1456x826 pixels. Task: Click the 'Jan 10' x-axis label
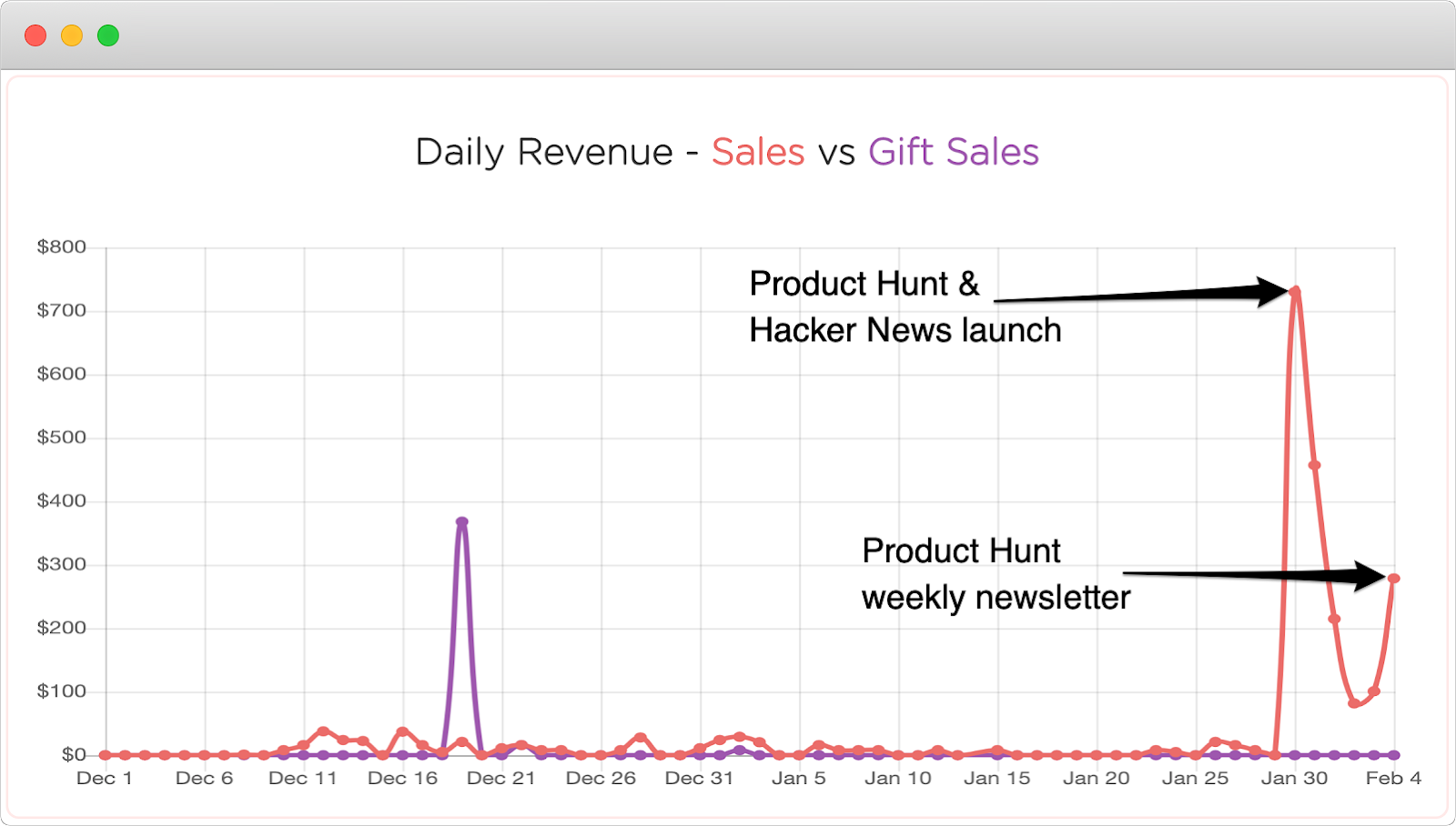tap(898, 779)
